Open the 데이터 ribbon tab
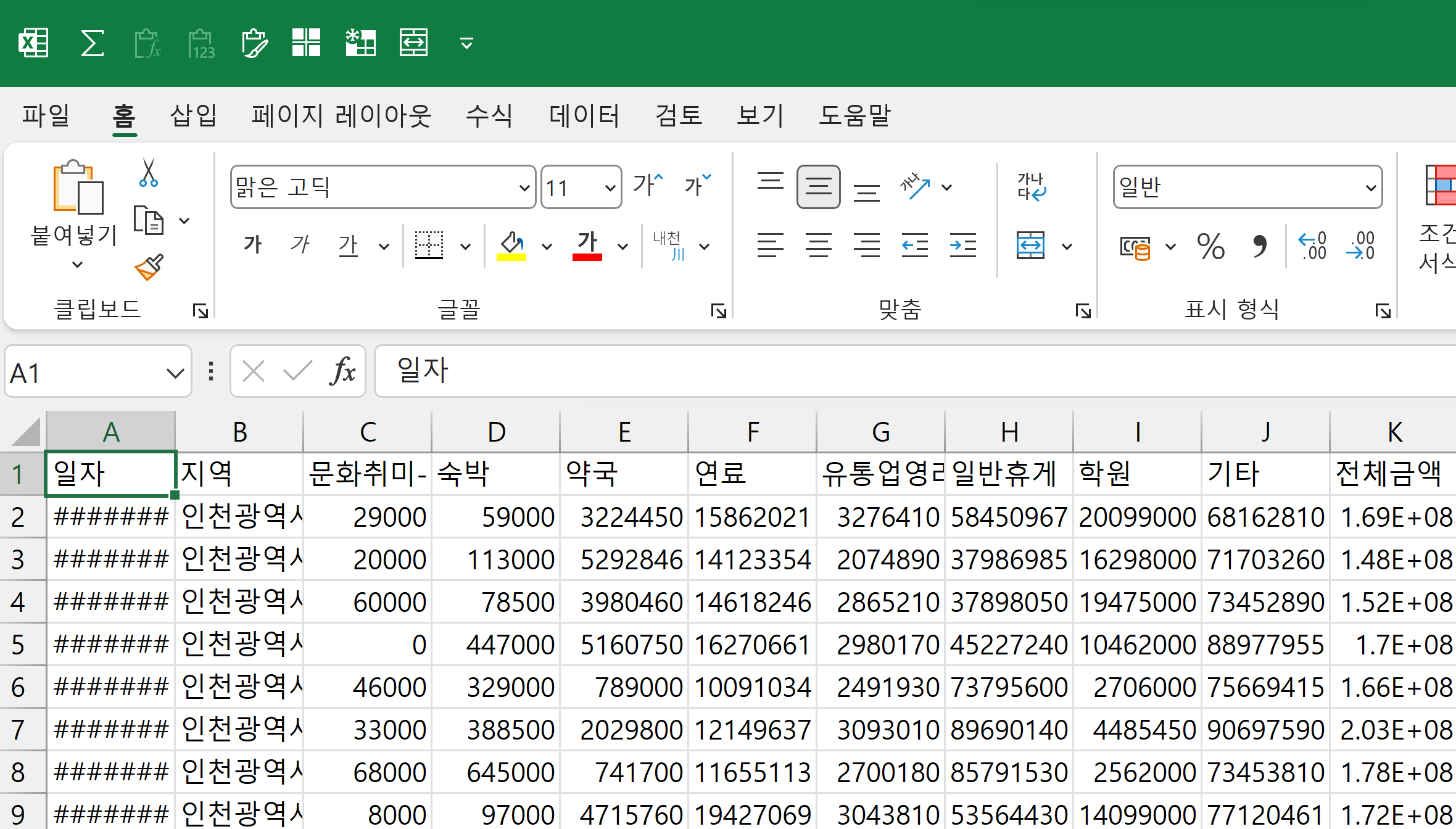Screen dimensions: 1456x829 click(x=584, y=115)
